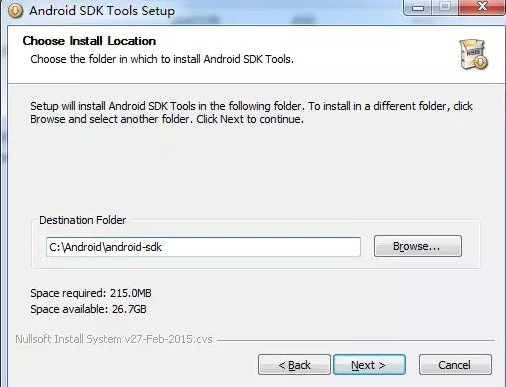The height and width of the screenshot is (387, 506).
Task: Click the Android SDK Tools Setup title text
Action: click(x=102, y=11)
